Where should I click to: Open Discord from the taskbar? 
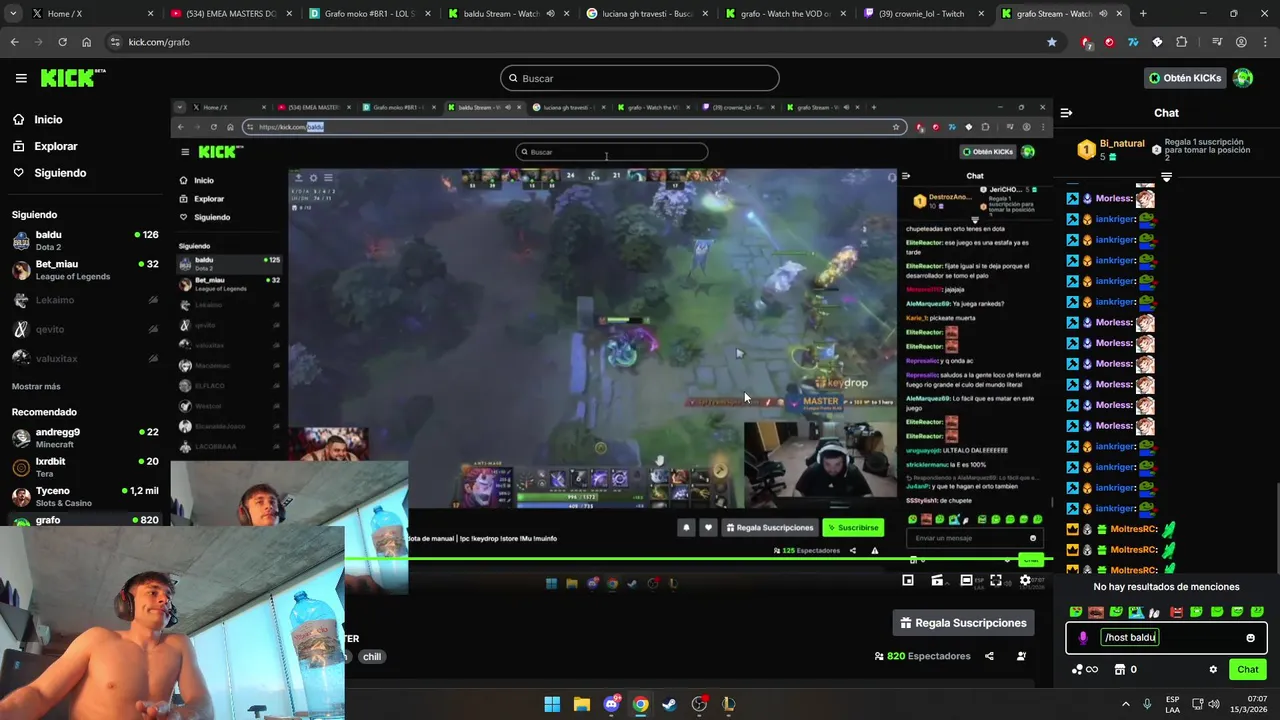click(611, 704)
